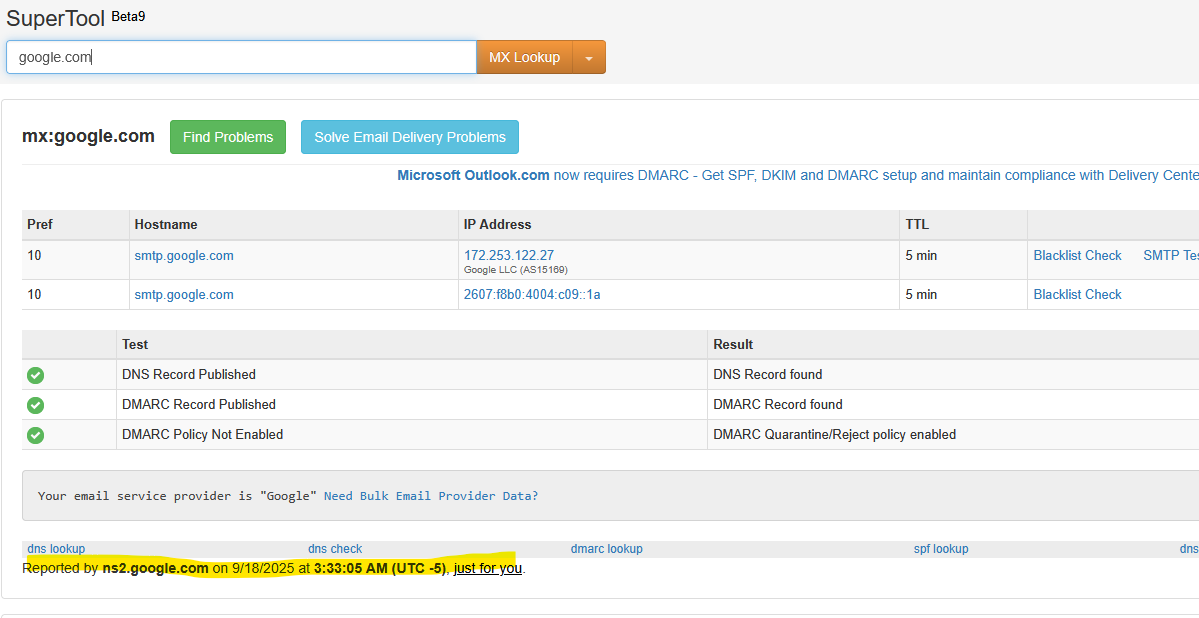
Task: Select the IP Address column header
Action: coord(498,225)
